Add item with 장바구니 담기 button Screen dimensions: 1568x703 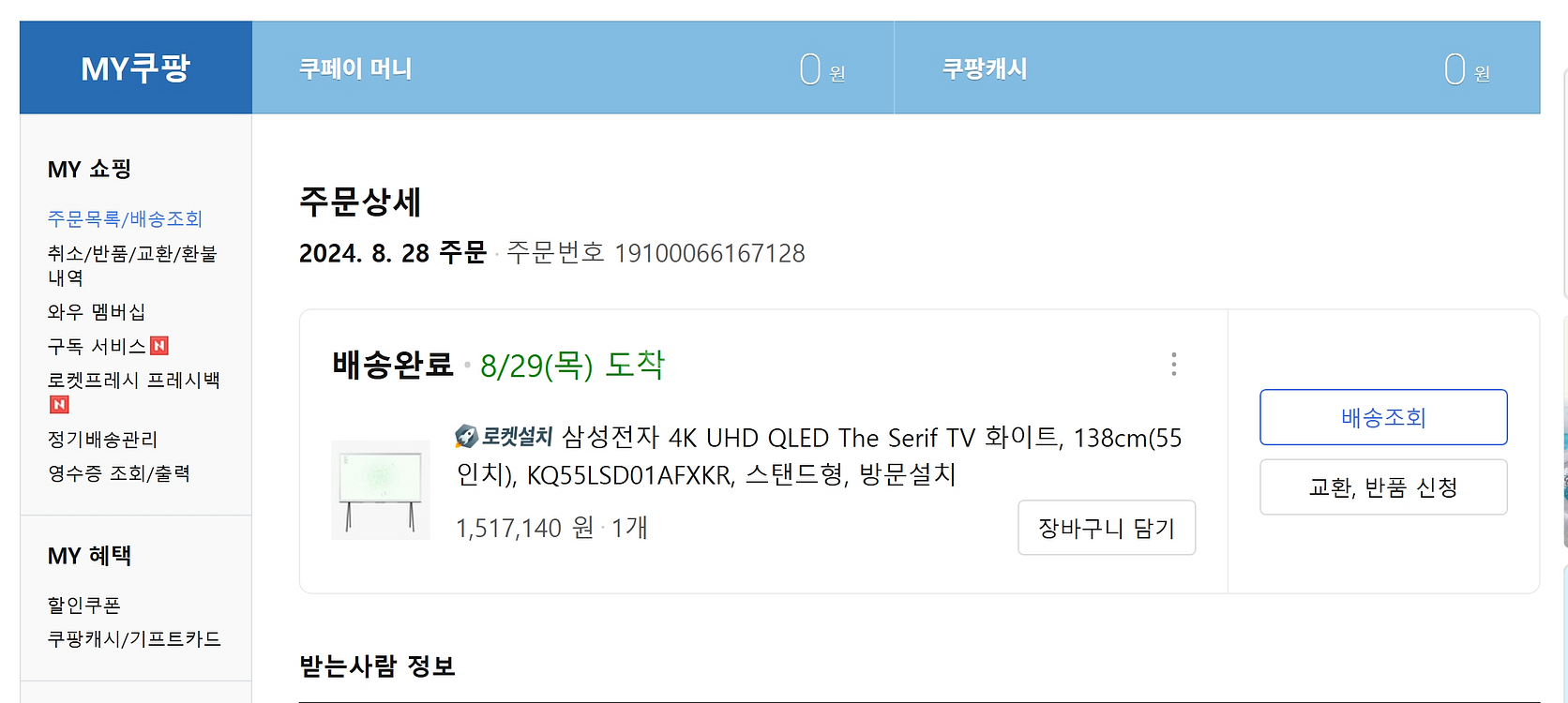(1107, 528)
